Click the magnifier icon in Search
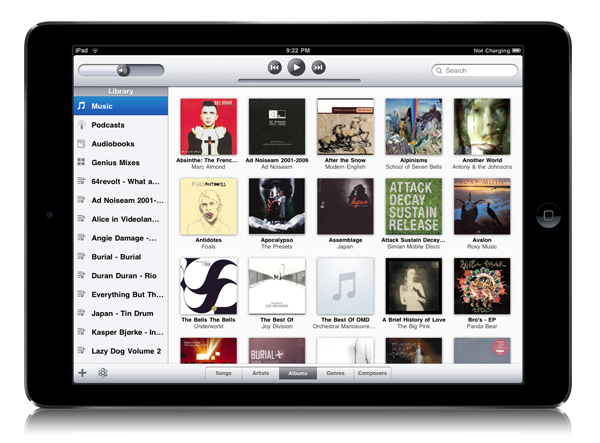 coord(439,70)
